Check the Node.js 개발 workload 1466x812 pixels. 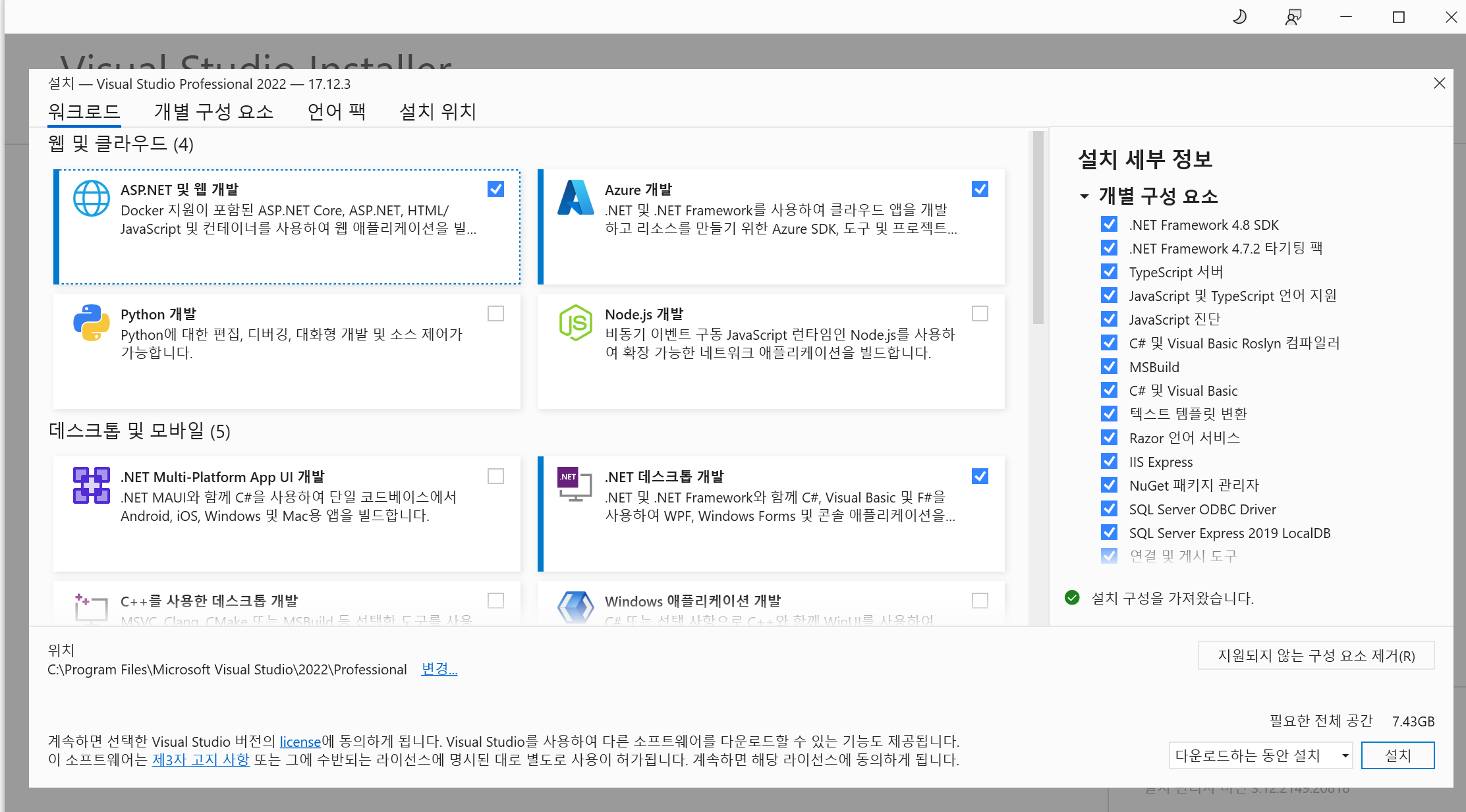pos(980,313)
